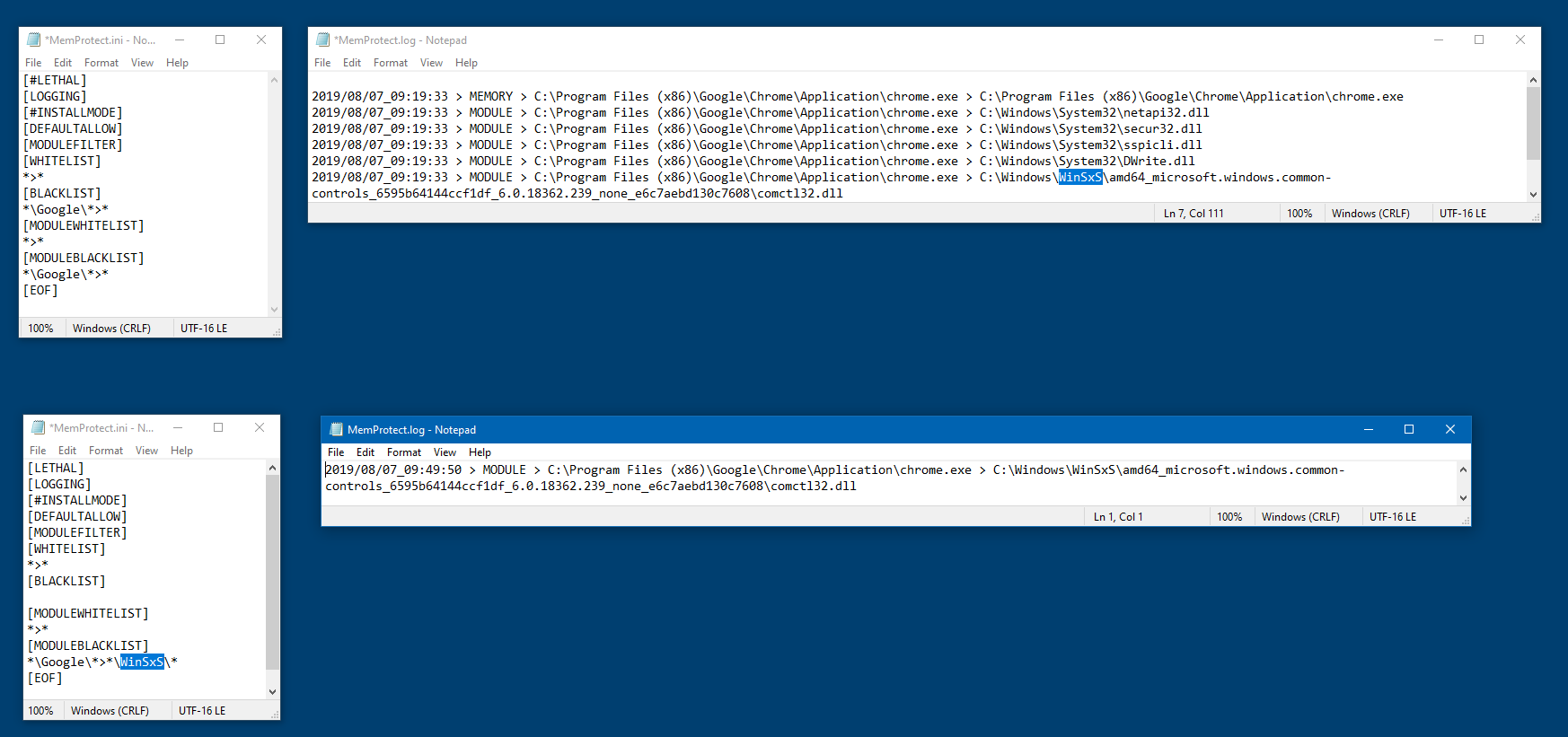Image resolution: width=1568 pixels, height=737 pixels.
Task: Click scroll-down arrow in the 09:19:33 log window
Action: coord(1534,195)
